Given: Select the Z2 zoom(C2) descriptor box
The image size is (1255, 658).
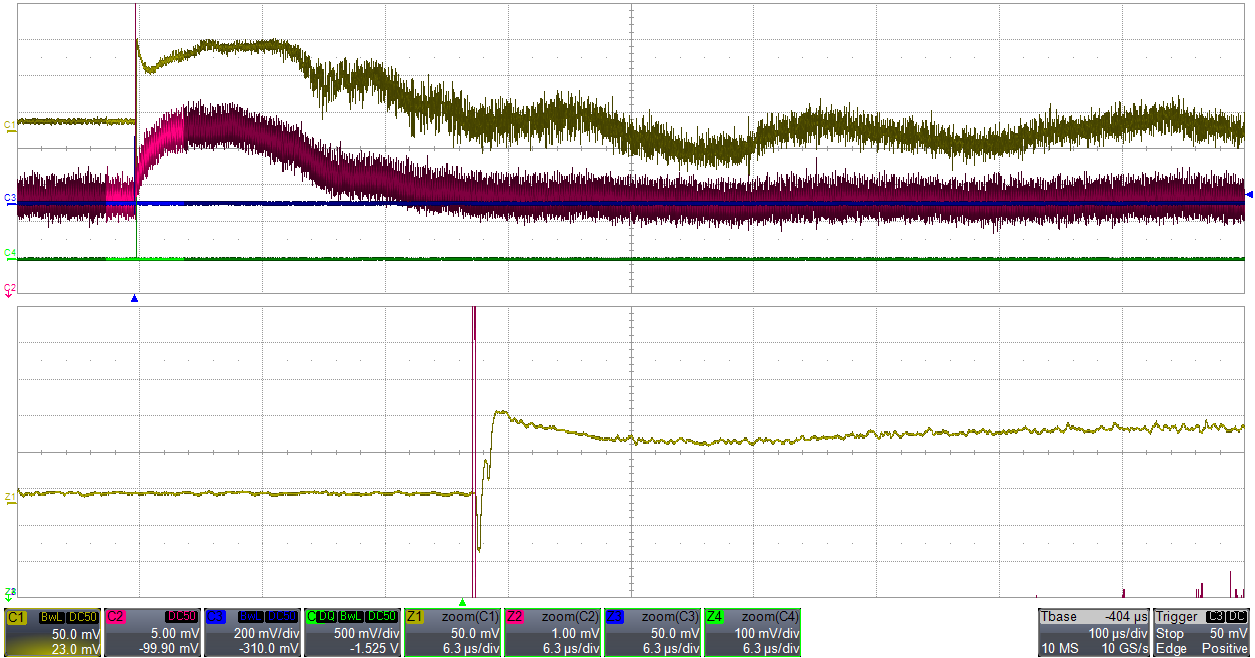Looking at the screenshot, I should (553, 633).
